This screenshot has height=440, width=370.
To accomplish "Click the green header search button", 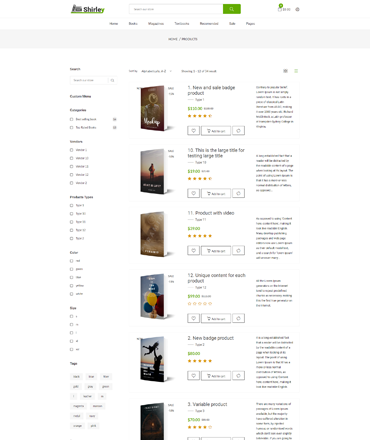I will tap(232, 9).
